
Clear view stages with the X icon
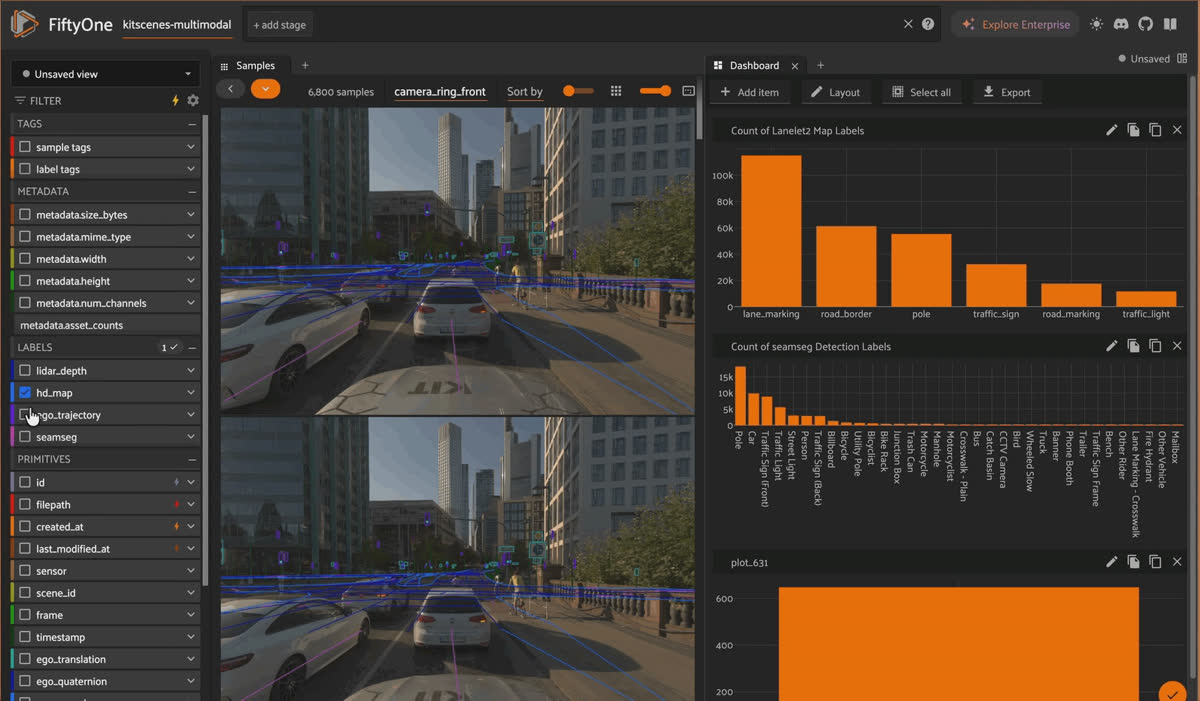coord(908,24)
